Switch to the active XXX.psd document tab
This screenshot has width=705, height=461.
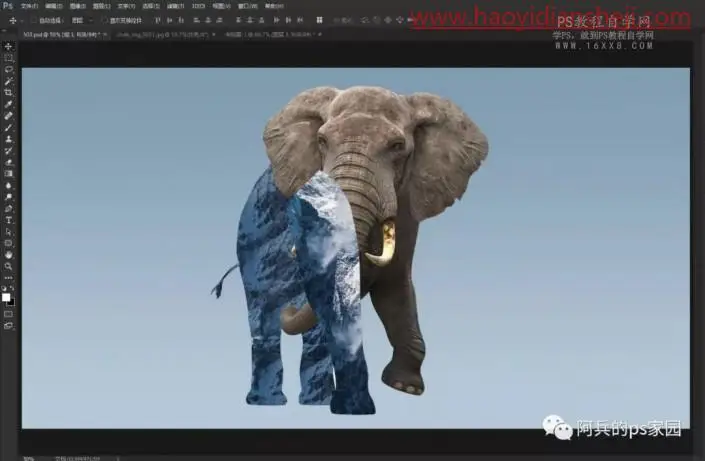tap(62, 34)
